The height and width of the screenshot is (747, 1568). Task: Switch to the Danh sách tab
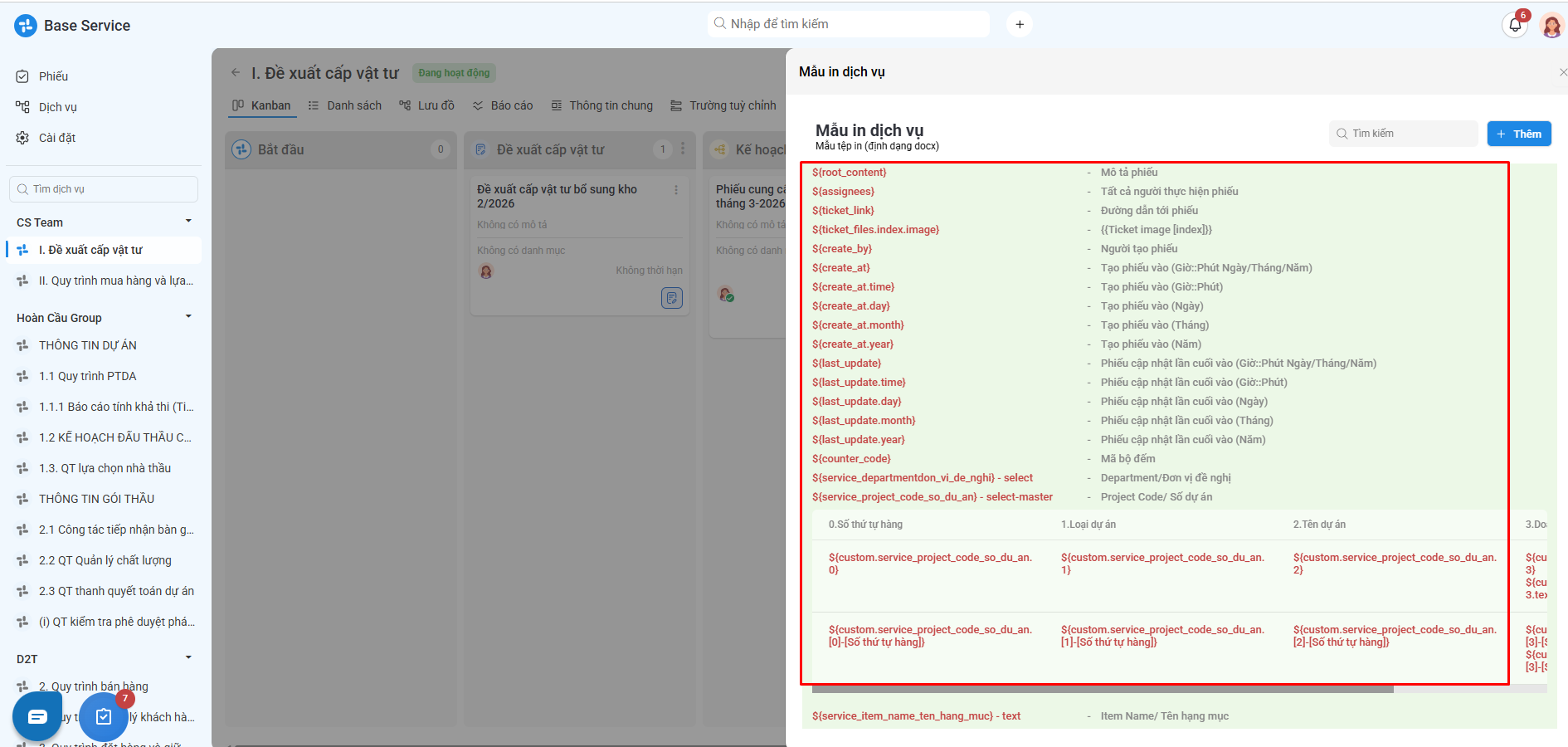[344, 105]
